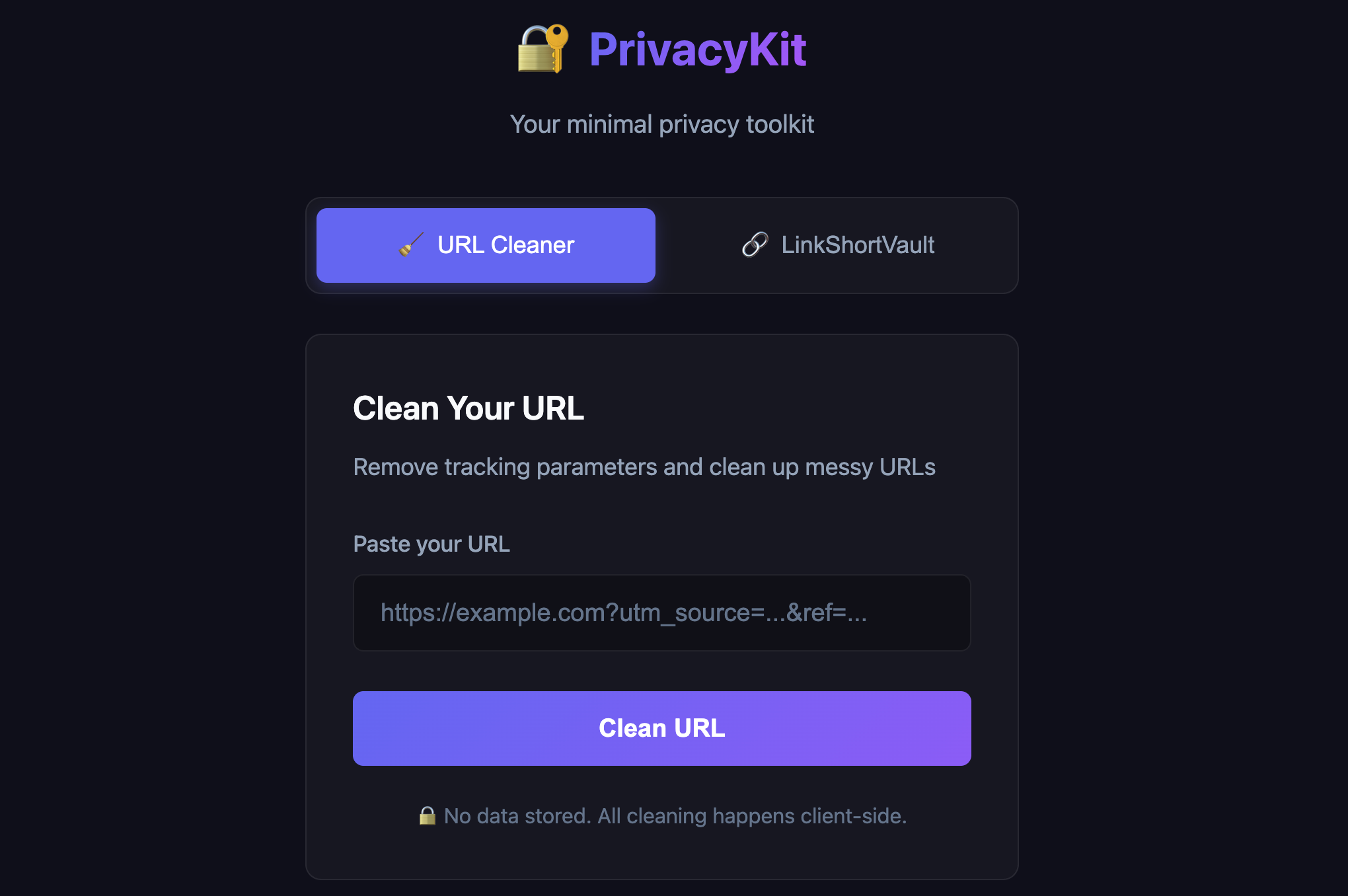The width and height of the screenshot is (1348, 896).
Task: Click the chain link icon beside LinkShortVault
Action: coord(755,244)
